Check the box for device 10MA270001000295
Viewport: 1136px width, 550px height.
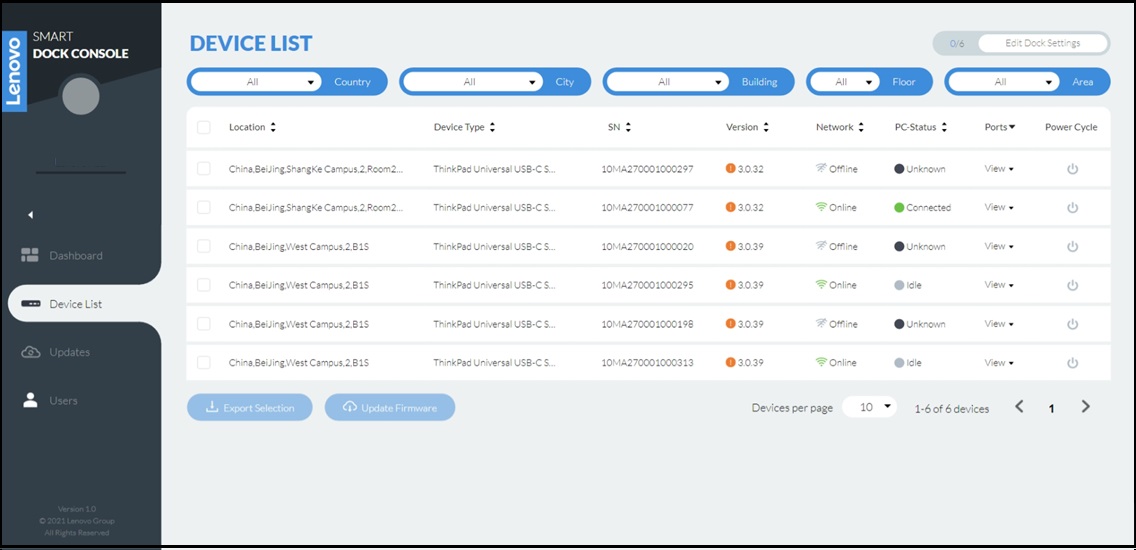click(x=204, y=285)
